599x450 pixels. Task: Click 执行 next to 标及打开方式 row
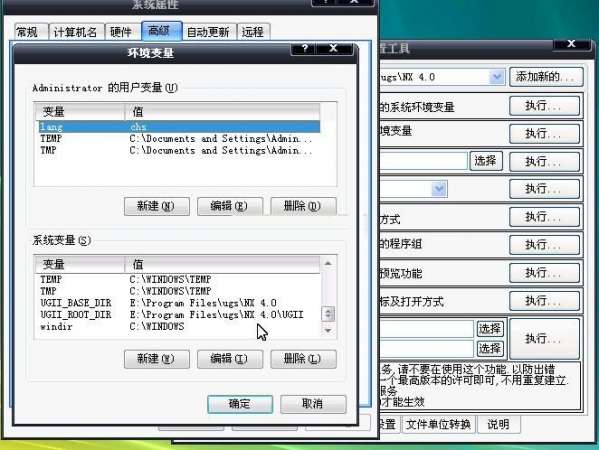coord(545,301)
